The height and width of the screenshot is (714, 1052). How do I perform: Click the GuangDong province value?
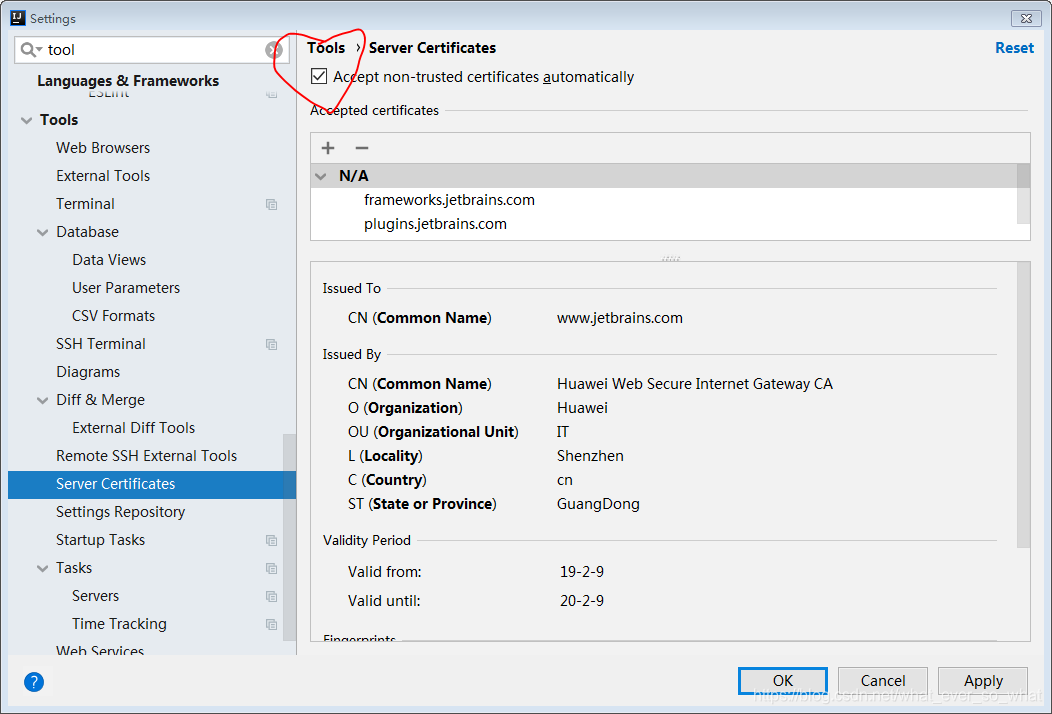click(x=598, y=504)
